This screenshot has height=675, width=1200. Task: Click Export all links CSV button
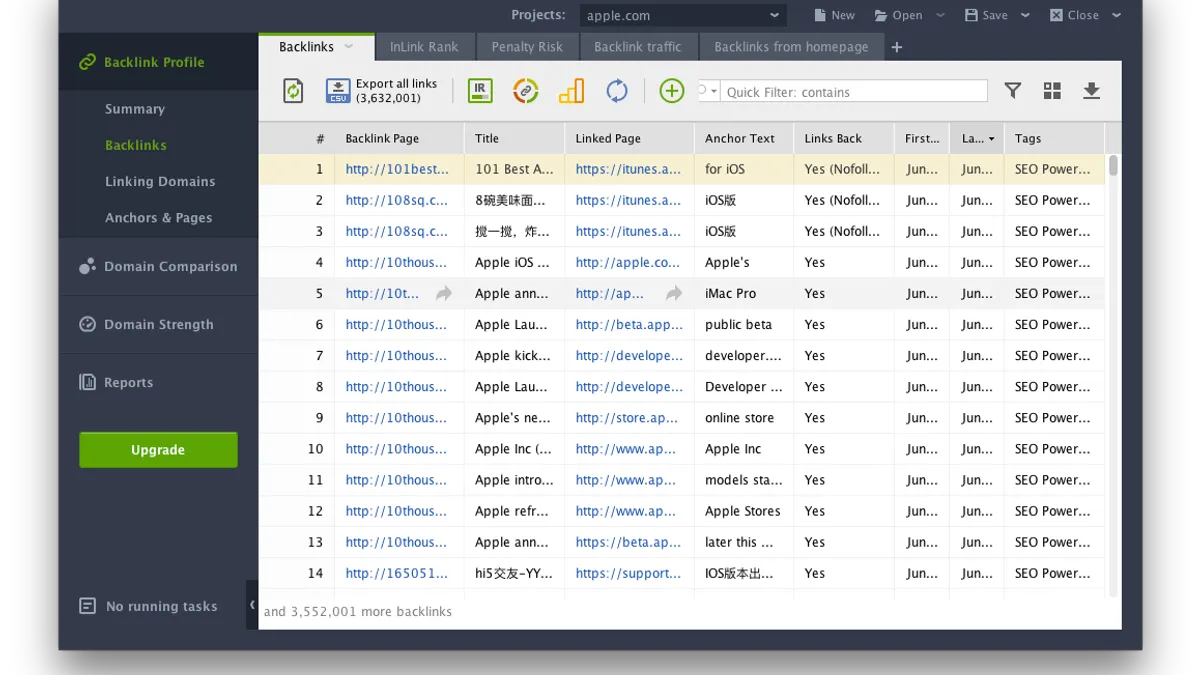coord(382,91)
